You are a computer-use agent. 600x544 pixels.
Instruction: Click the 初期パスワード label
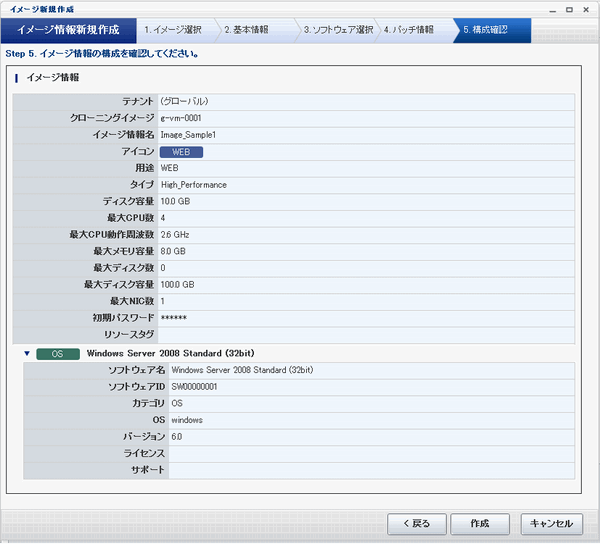click(123, 318)
